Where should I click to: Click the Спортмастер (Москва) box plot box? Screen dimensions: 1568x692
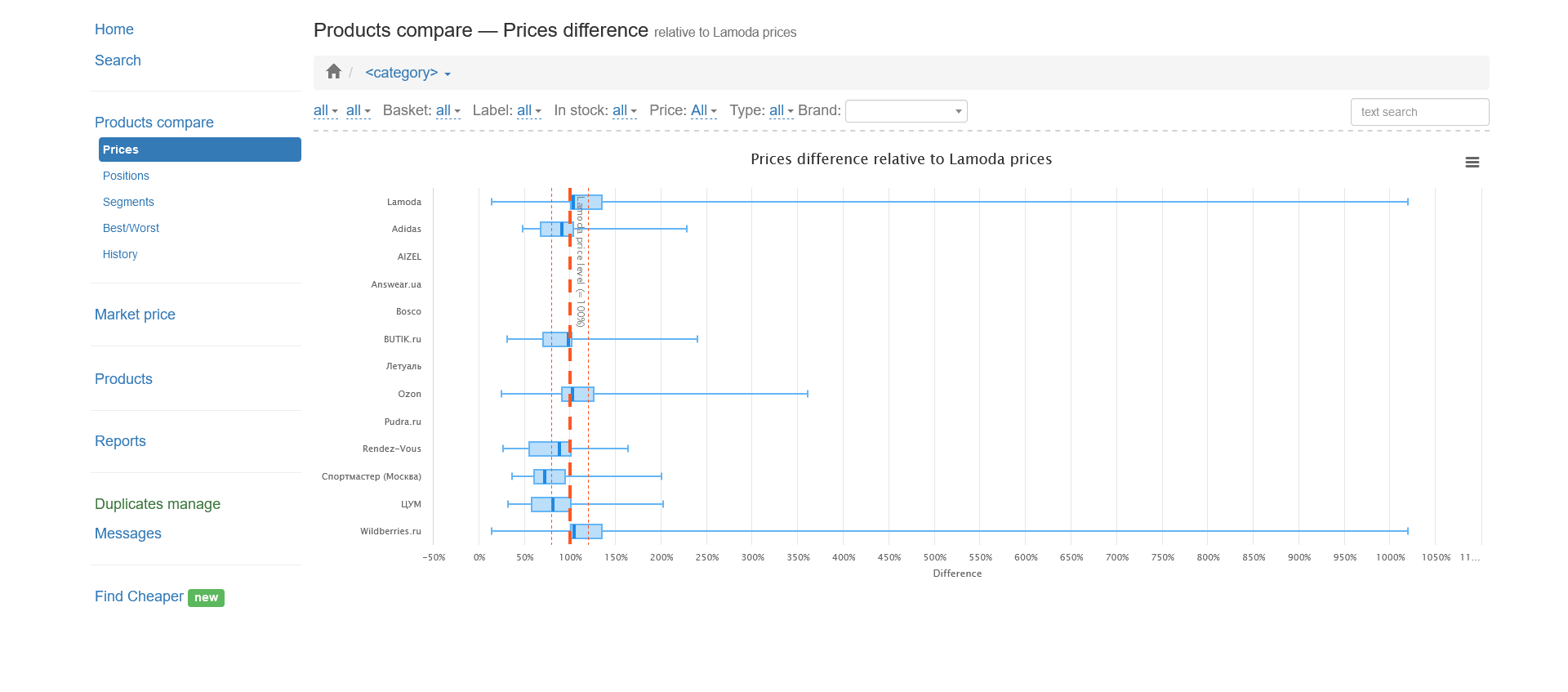[x=550, y=476]
